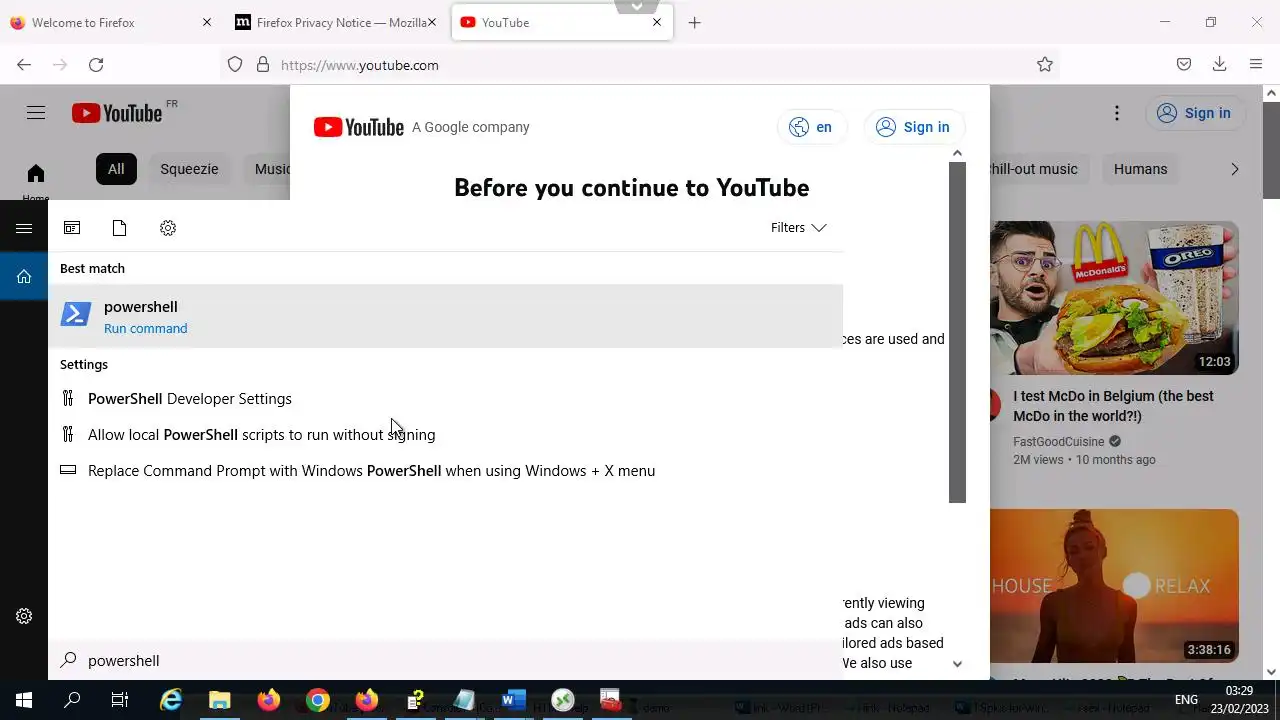The height and width of the screenshot is (720, 1280).
Task: Launch Internet Explorer from taskbar
Action: click(171, 700)
